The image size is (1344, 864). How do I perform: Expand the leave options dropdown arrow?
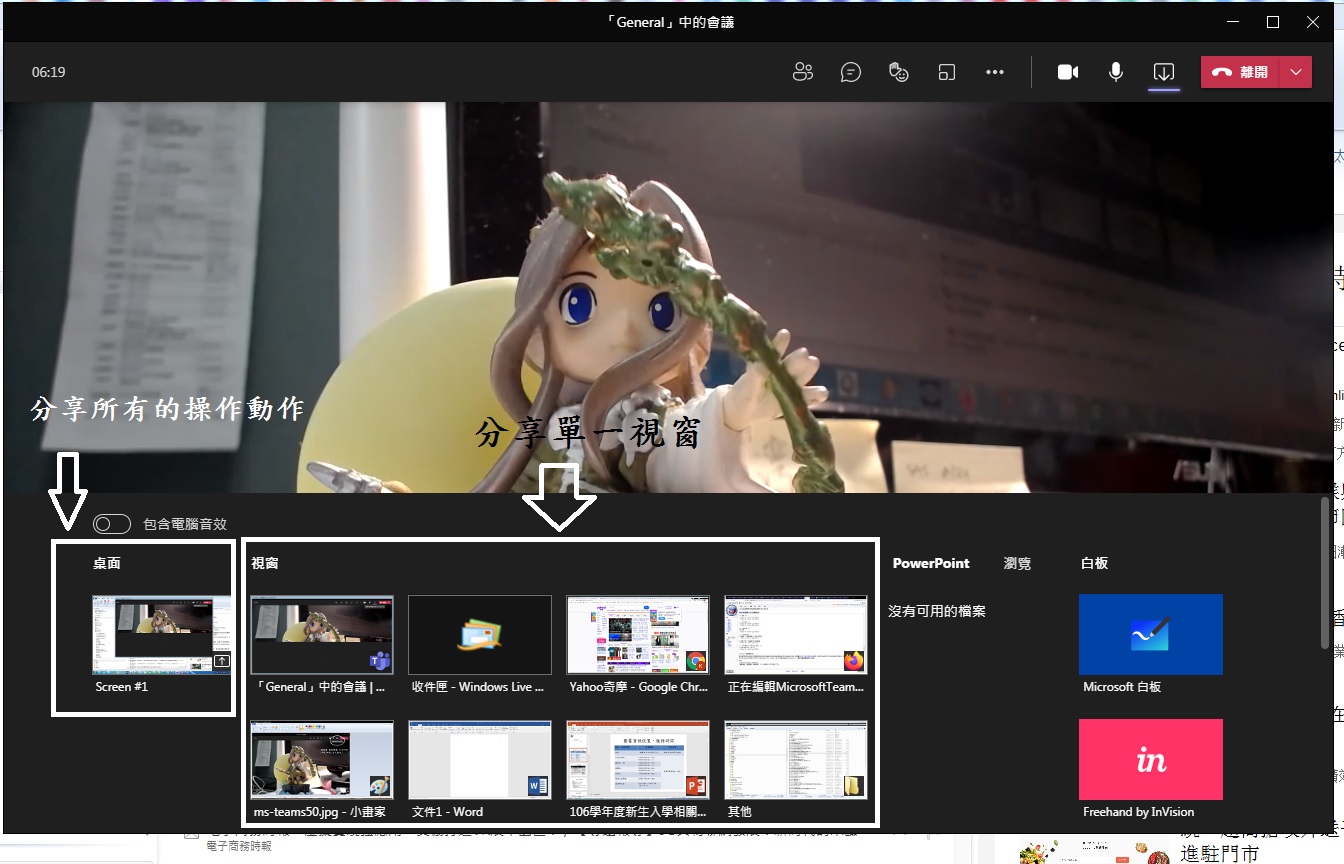(1296, 72)
